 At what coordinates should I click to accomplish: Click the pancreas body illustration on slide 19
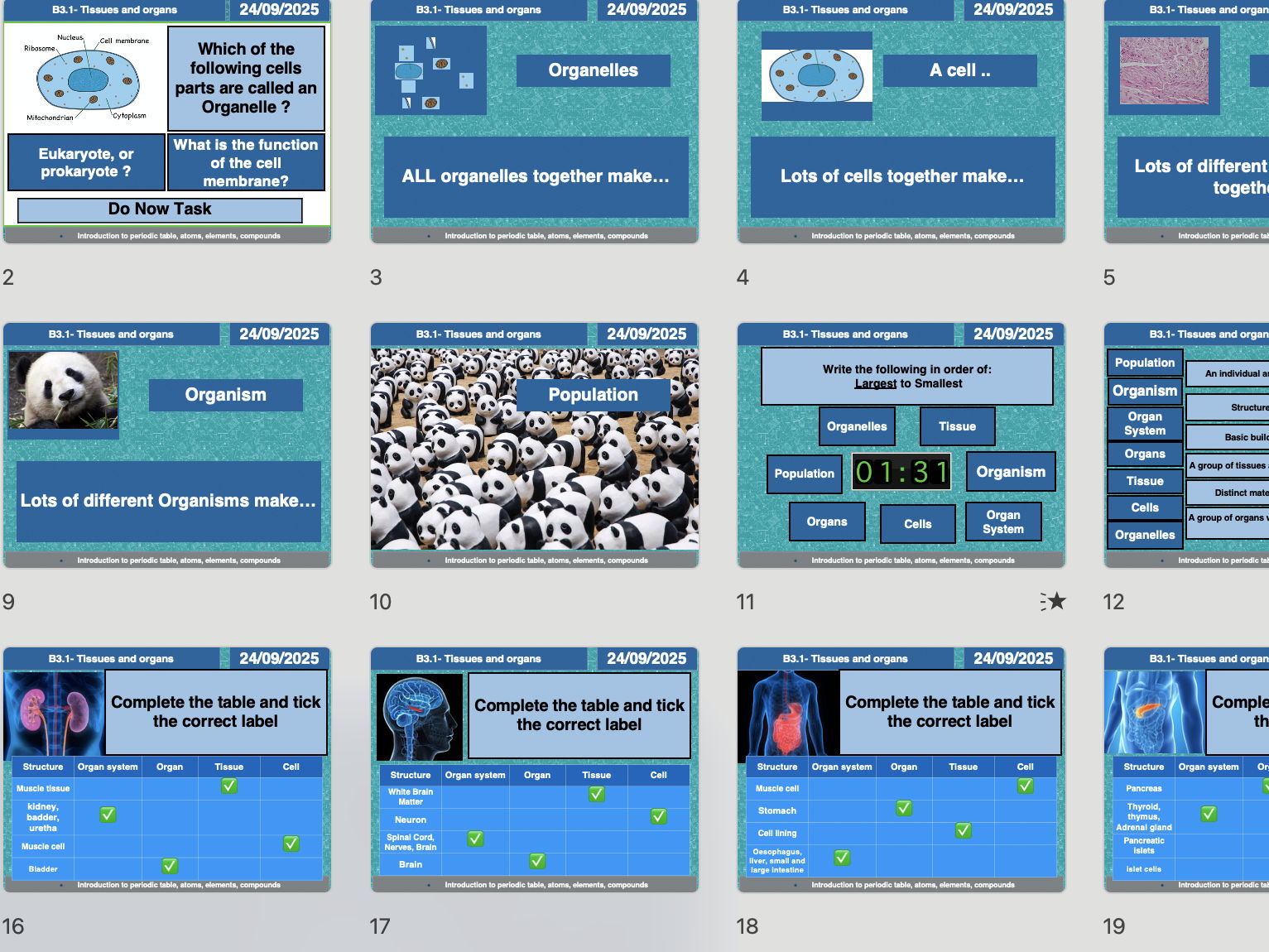pyautogui.click(x=1153, y=710)
